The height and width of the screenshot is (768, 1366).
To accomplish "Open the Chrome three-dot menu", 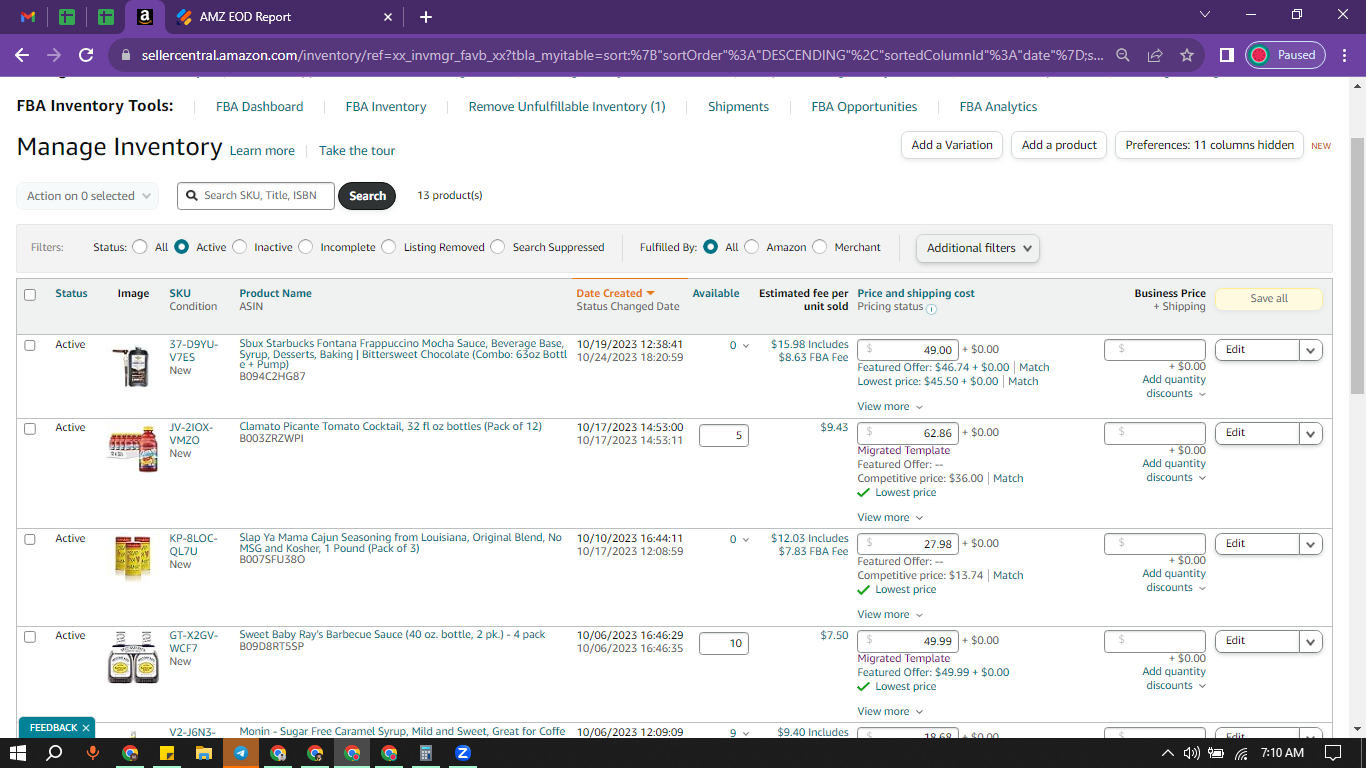I will 1344,55.
